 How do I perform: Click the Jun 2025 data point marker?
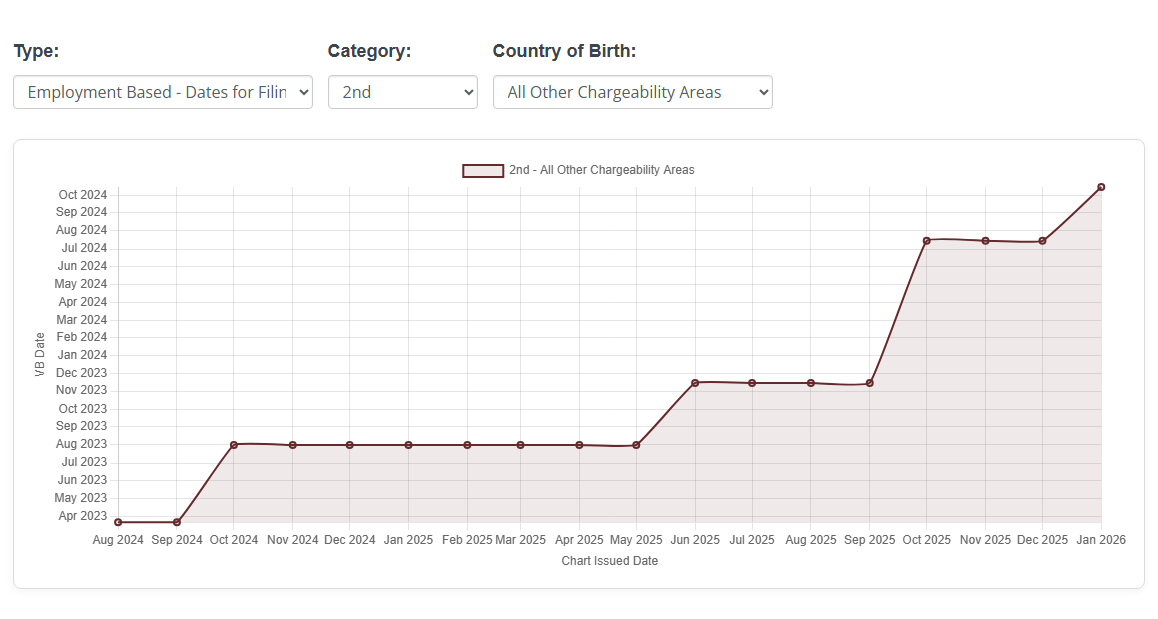pos(694,382)
